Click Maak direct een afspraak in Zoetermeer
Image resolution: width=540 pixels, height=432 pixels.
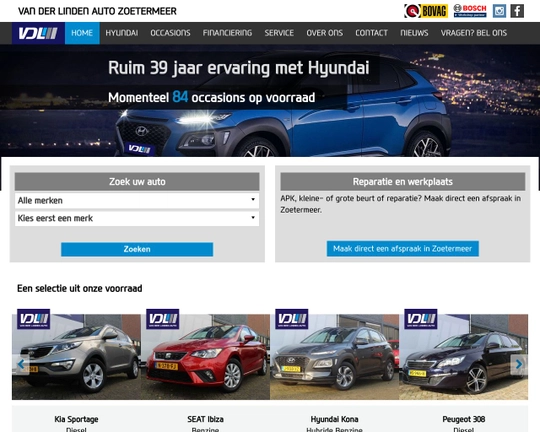403,248
